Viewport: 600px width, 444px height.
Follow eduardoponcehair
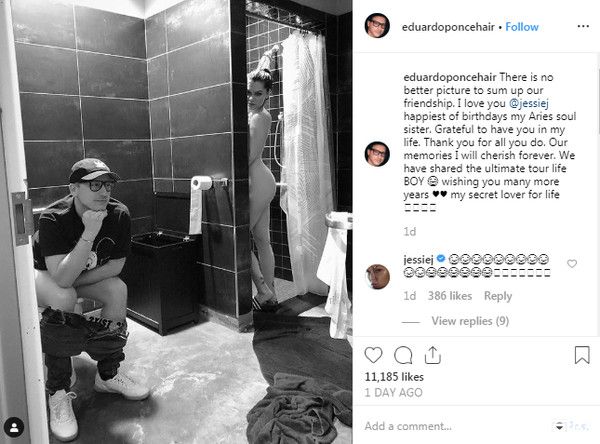coord(522,27)
